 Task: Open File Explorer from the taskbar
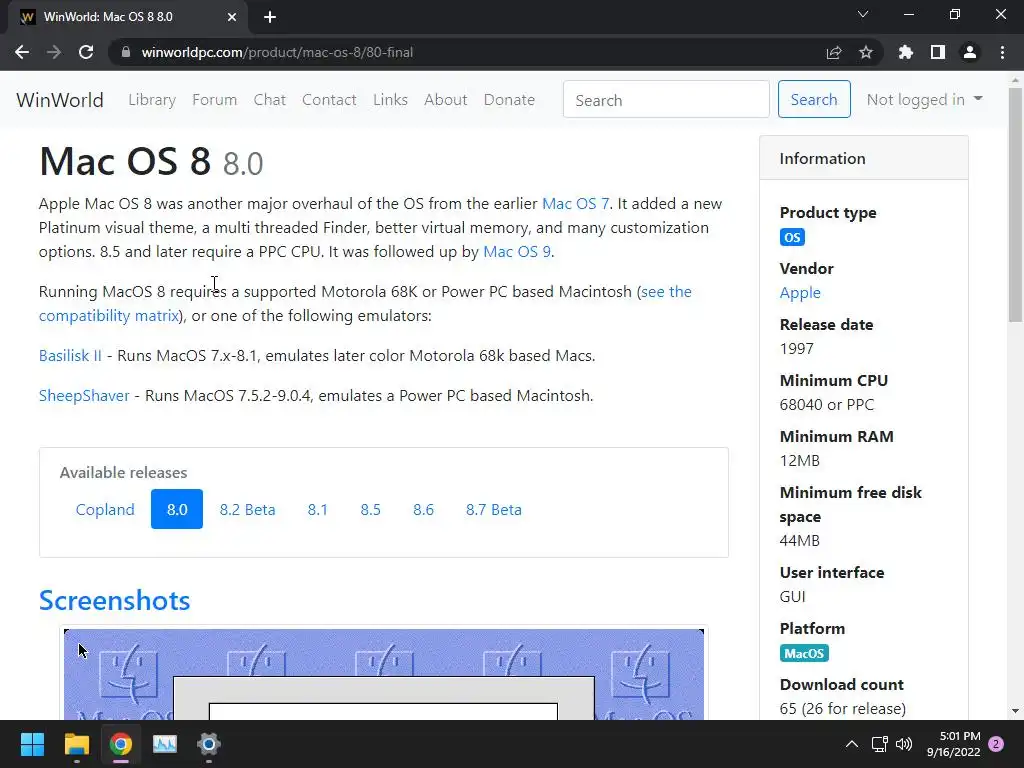point(76,744)
